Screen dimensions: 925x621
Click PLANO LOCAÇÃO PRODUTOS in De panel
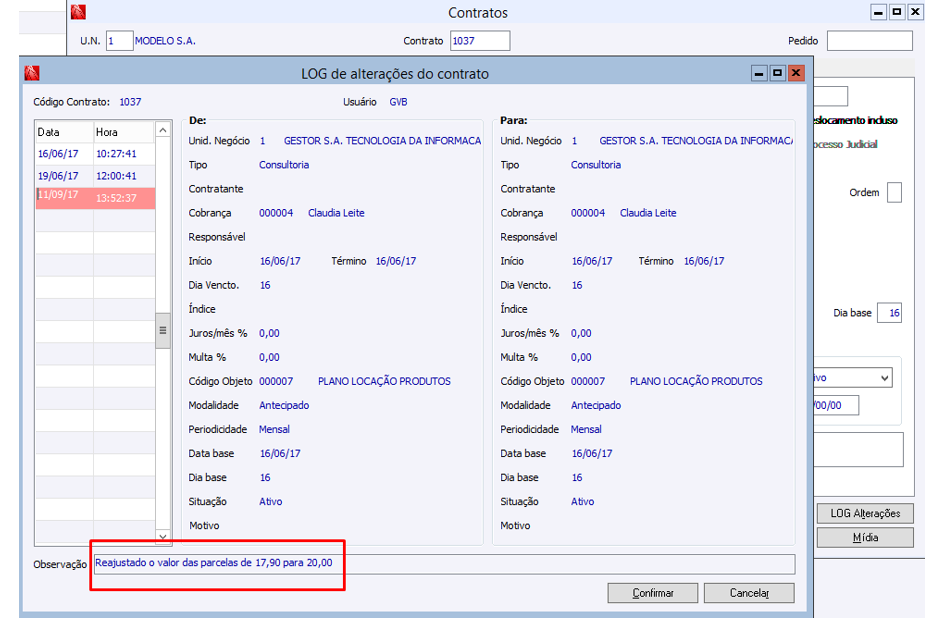[384, 382]
